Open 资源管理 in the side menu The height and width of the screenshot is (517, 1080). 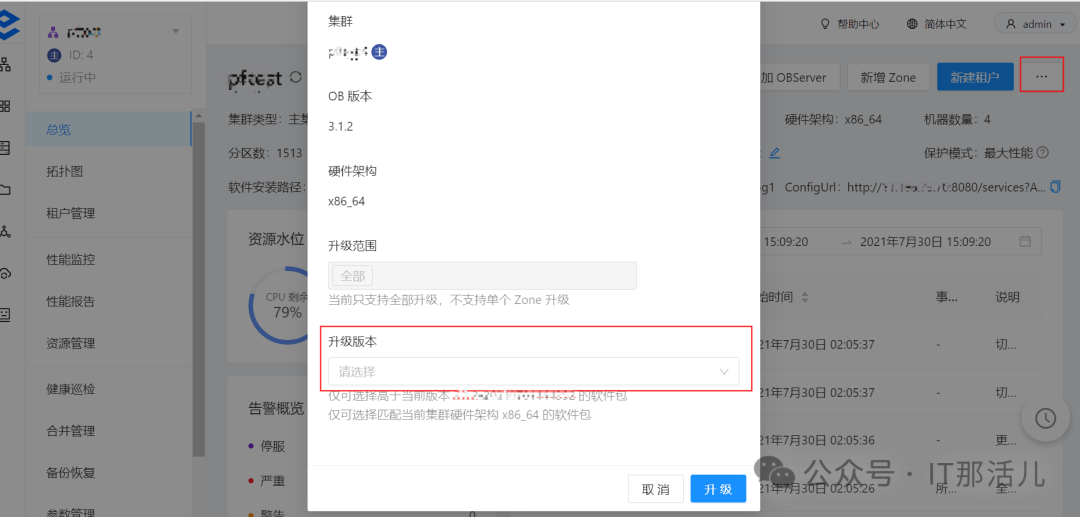point(108,343)
